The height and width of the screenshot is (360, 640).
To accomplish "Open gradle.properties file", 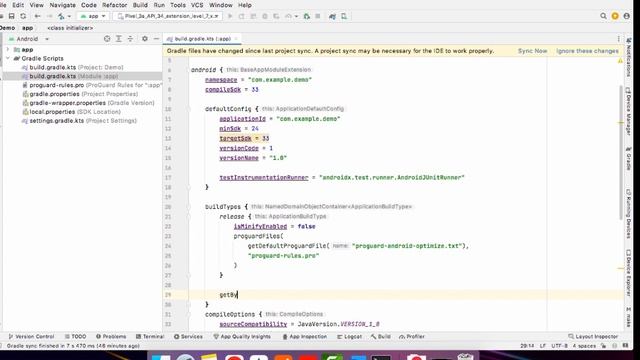I will click(x=80, y=94).
